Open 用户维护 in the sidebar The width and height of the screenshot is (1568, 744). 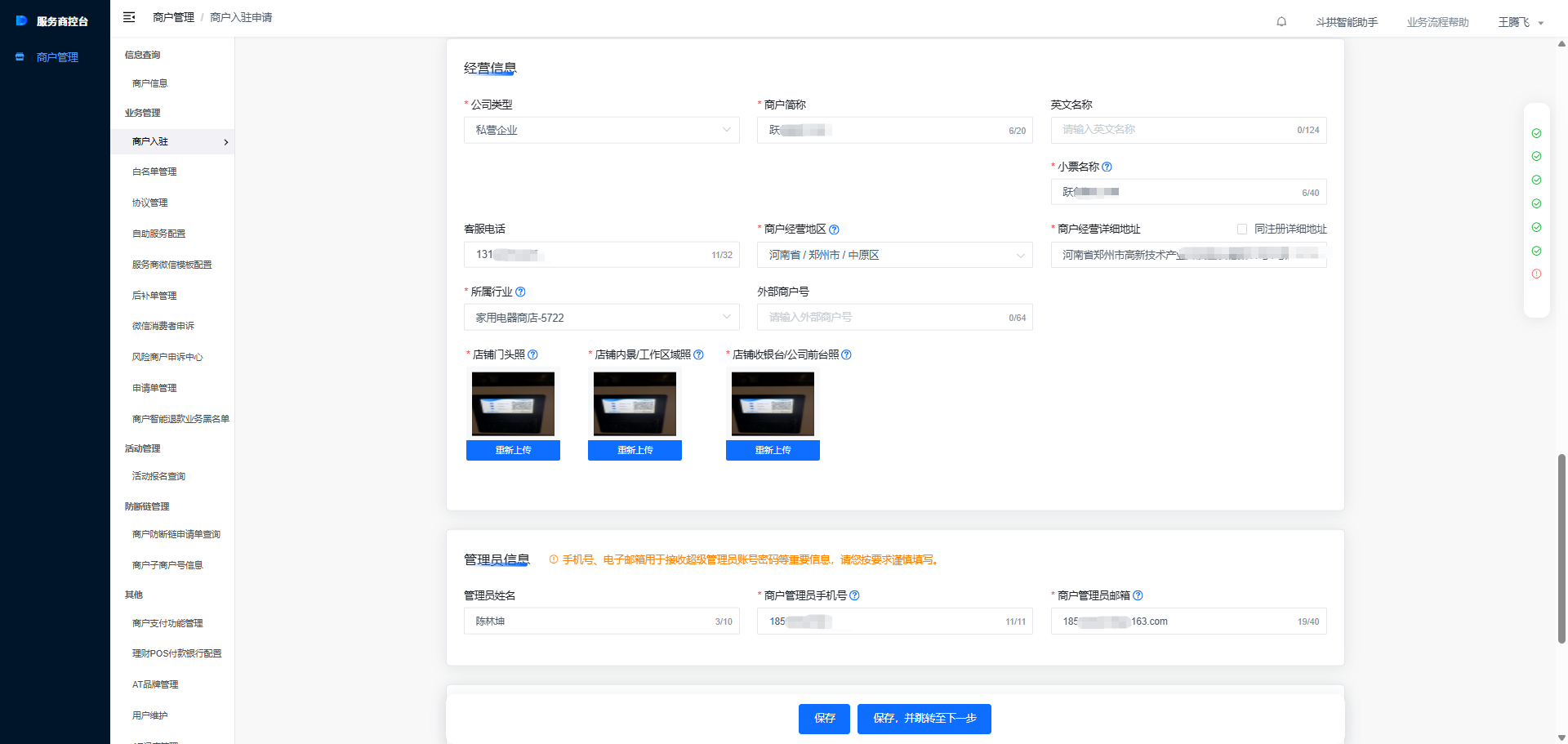tap(149, 715)
